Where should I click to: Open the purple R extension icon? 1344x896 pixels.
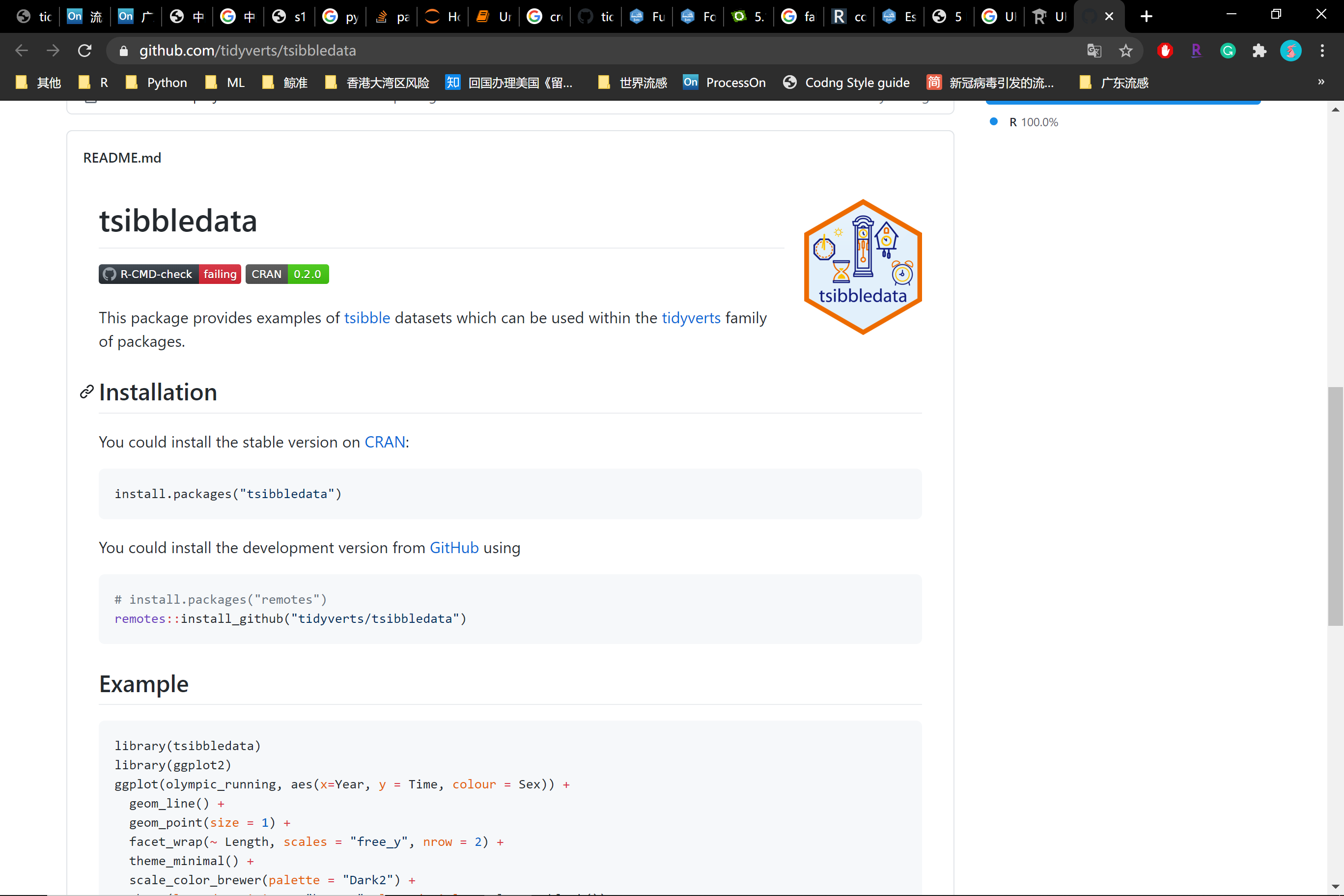(1196, 50)
